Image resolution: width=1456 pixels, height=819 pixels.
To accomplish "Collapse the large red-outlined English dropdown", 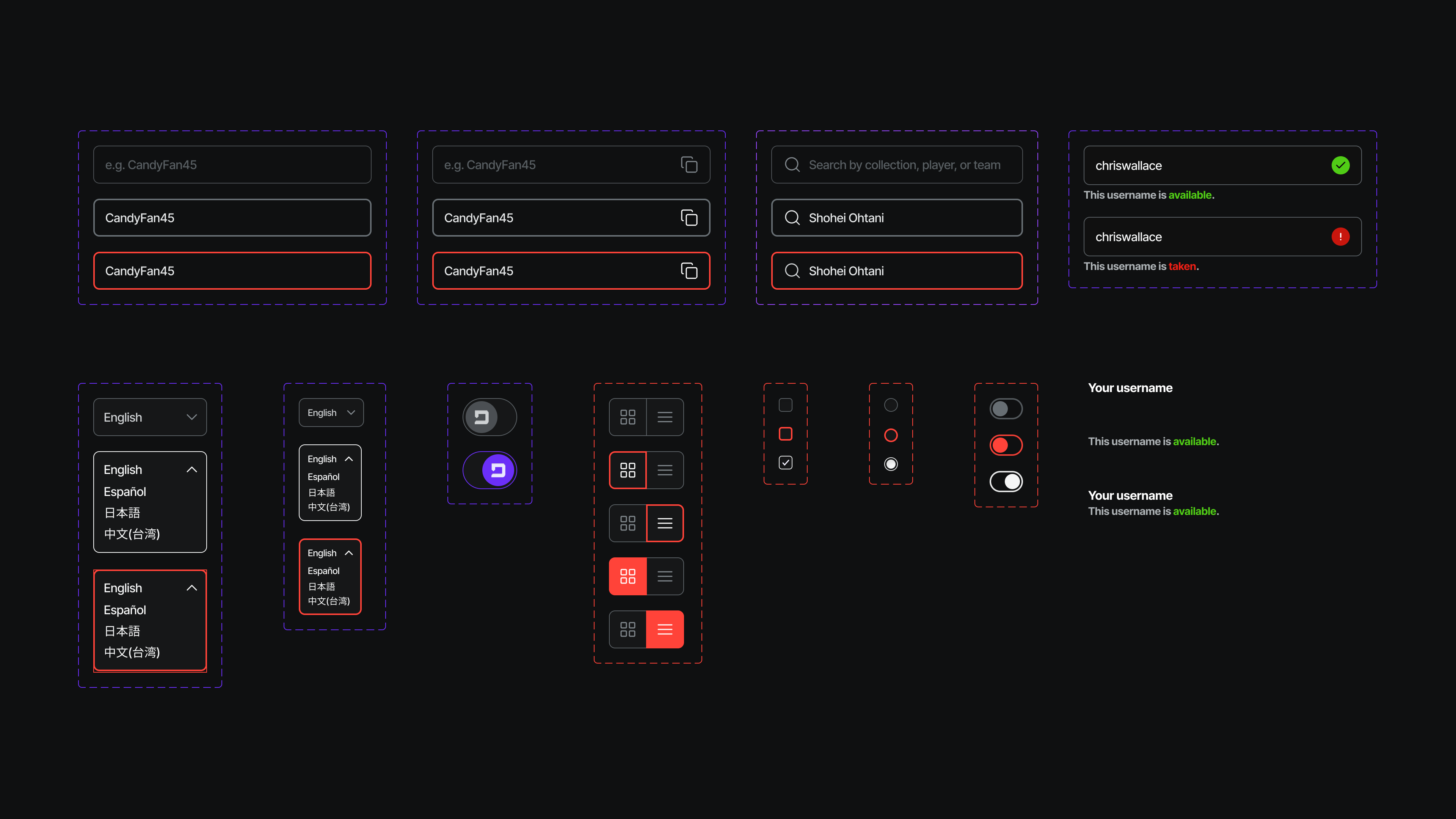I will (191, 588).
